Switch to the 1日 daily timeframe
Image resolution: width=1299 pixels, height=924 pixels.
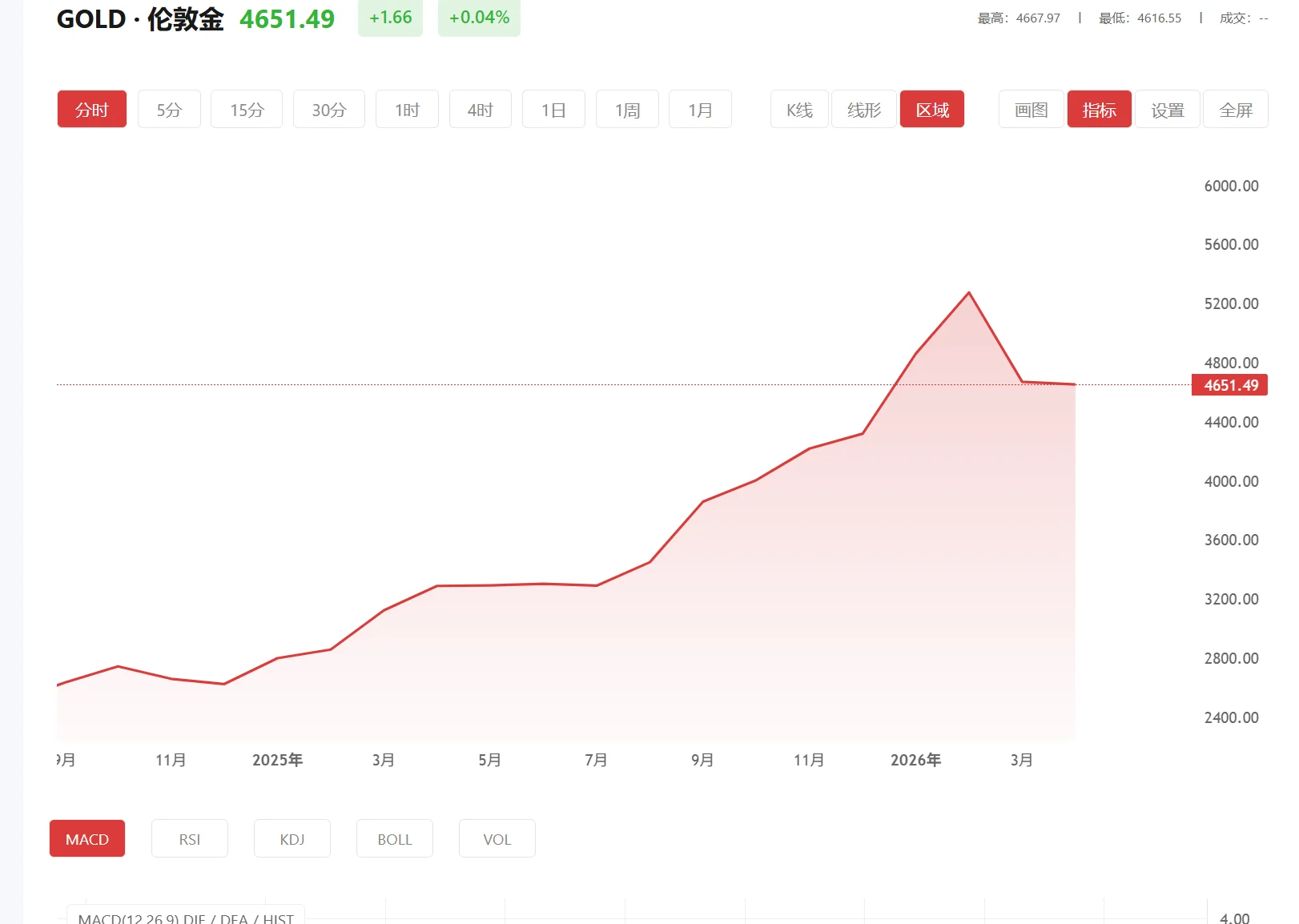pos(553,109)
